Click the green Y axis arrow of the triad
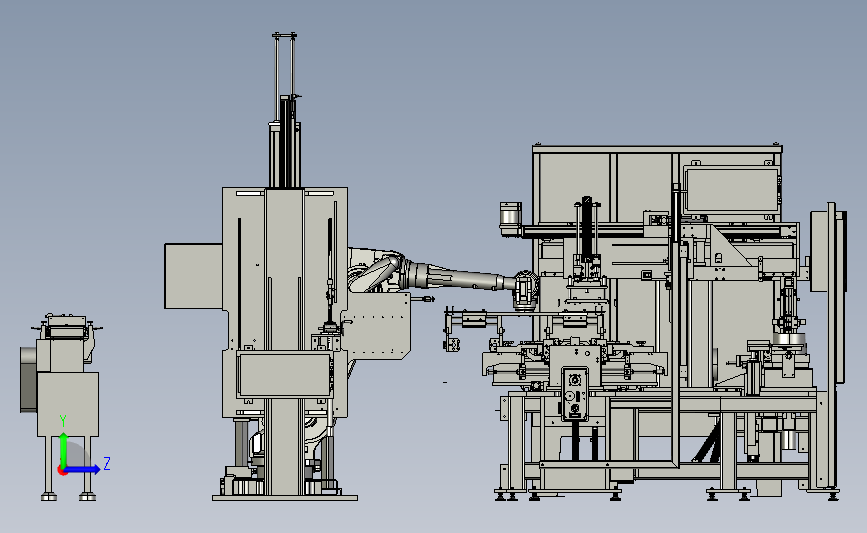 click(x=64, y=451)
